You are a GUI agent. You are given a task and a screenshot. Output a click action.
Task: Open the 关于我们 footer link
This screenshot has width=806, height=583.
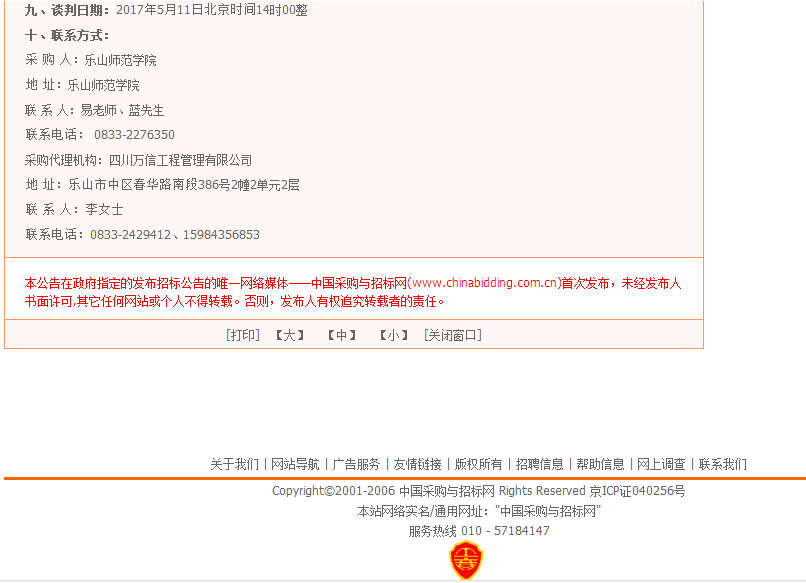click(x=234, y=464)
